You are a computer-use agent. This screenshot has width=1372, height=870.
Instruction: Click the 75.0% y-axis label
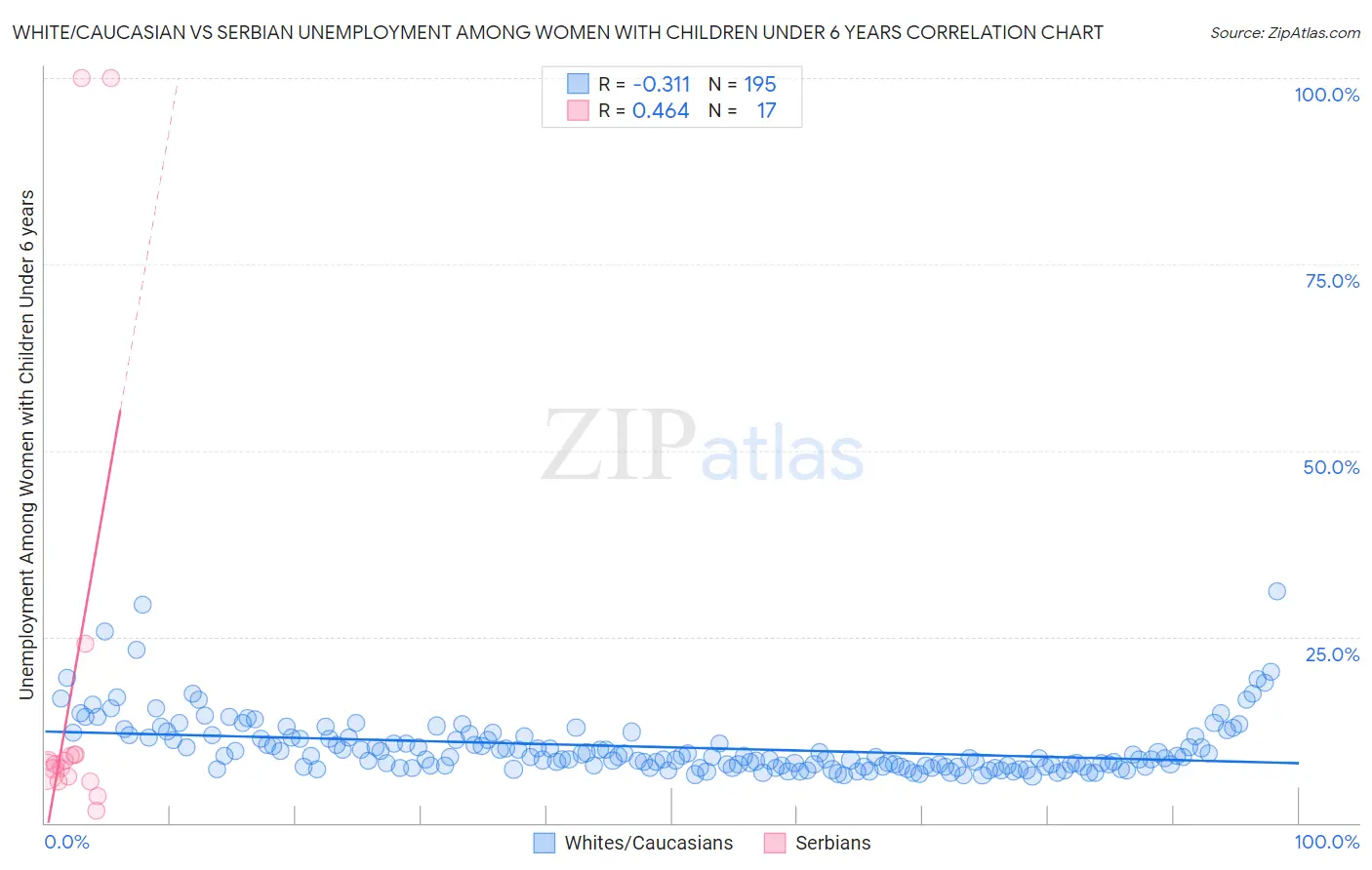click(1332, 281)
